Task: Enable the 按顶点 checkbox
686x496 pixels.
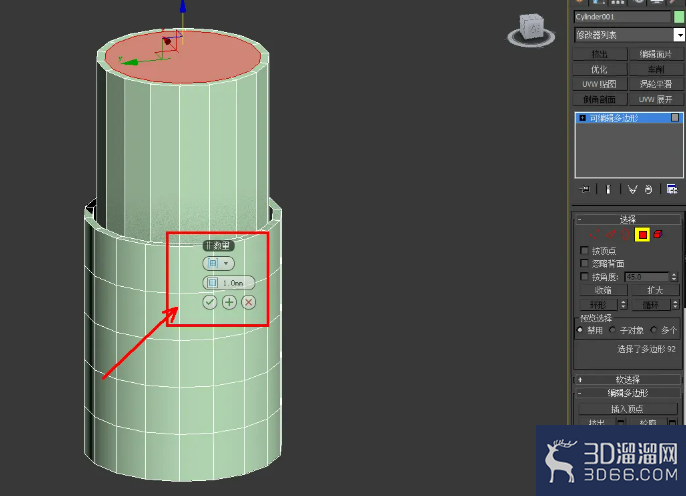Action: (x=584, y=250)
